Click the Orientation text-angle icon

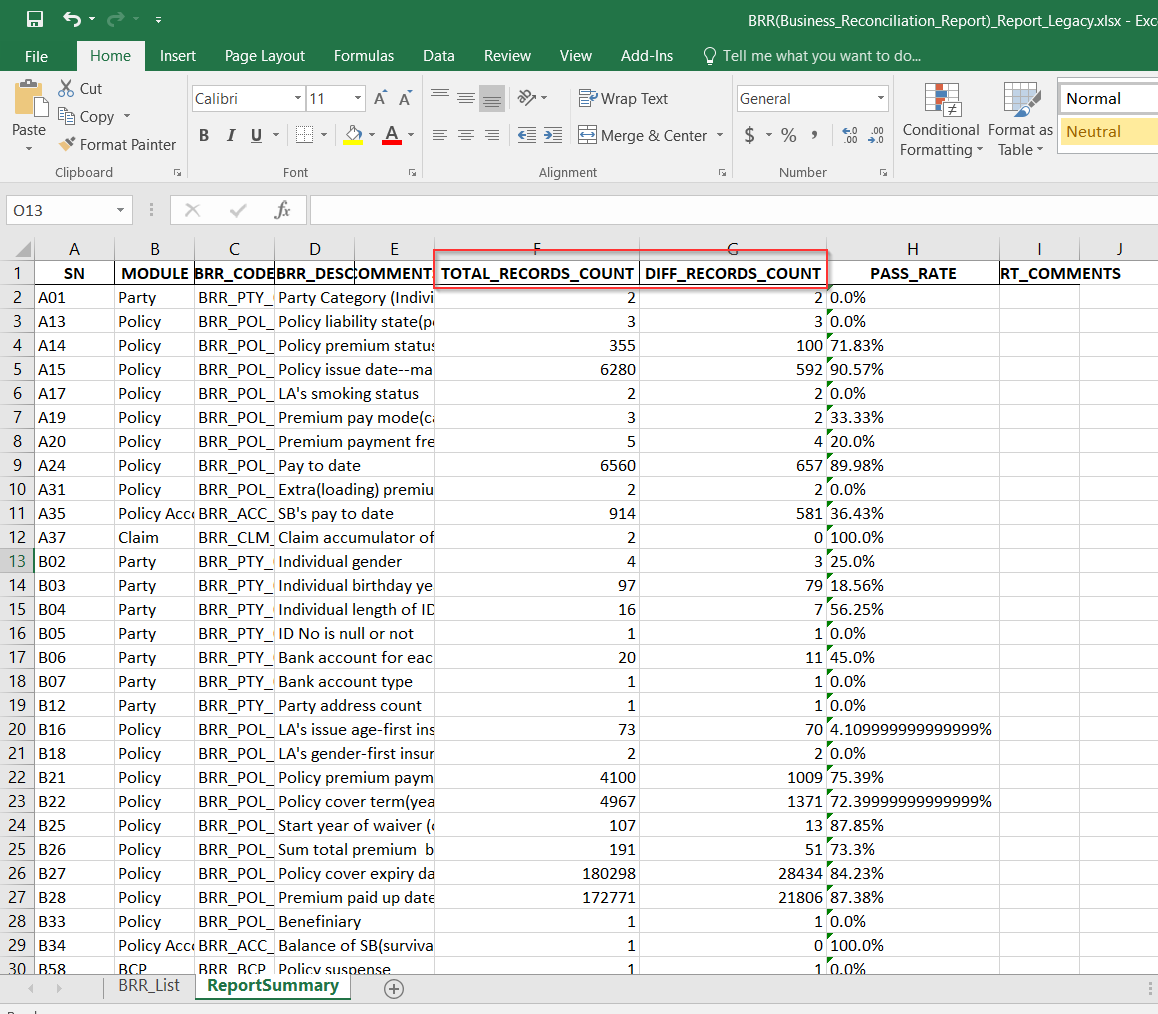pos(527,97)
